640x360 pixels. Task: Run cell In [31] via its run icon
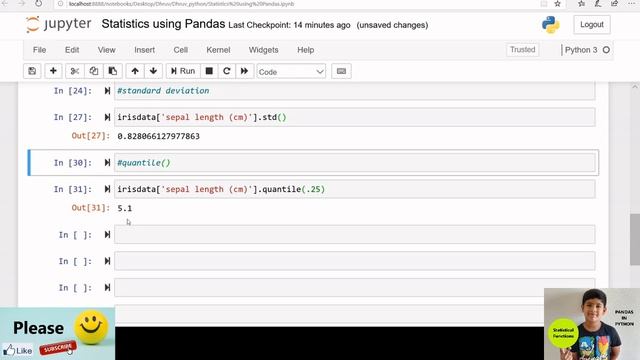click(107, 189)
